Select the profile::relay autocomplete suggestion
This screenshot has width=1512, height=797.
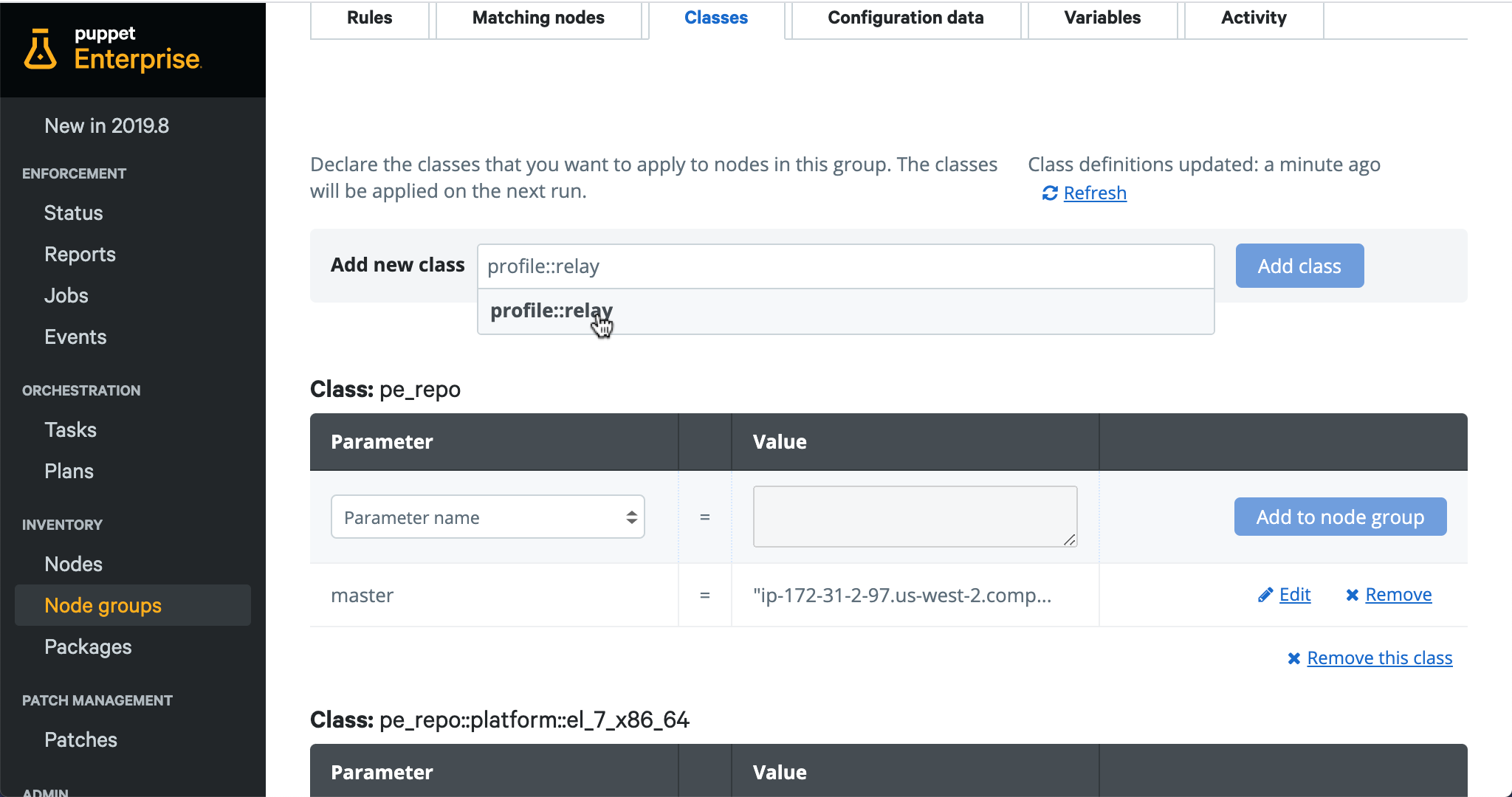(845, 311)
